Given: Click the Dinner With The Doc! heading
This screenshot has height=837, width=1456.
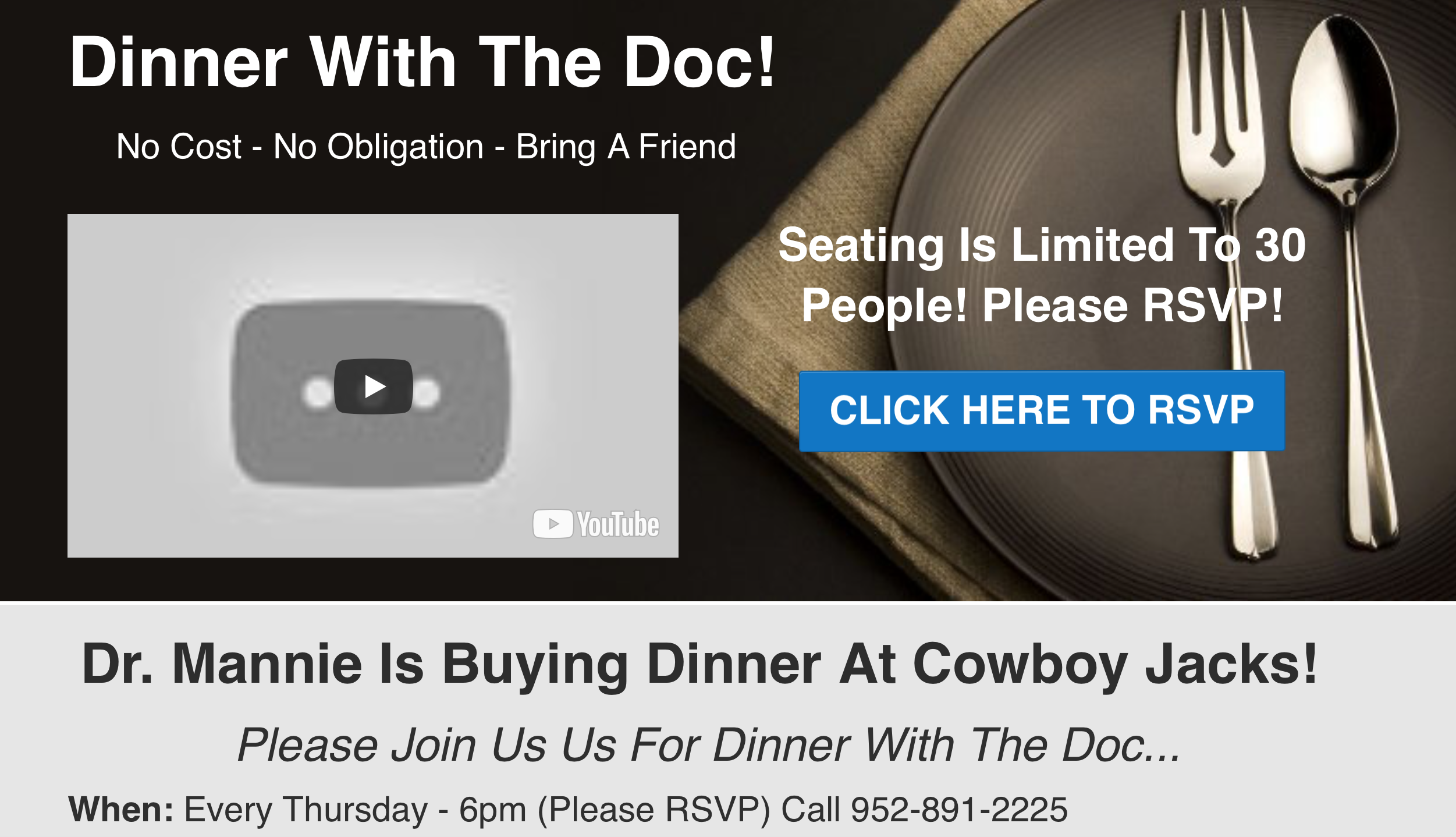Looking at the screenshot, I should [x=422, y=62].
